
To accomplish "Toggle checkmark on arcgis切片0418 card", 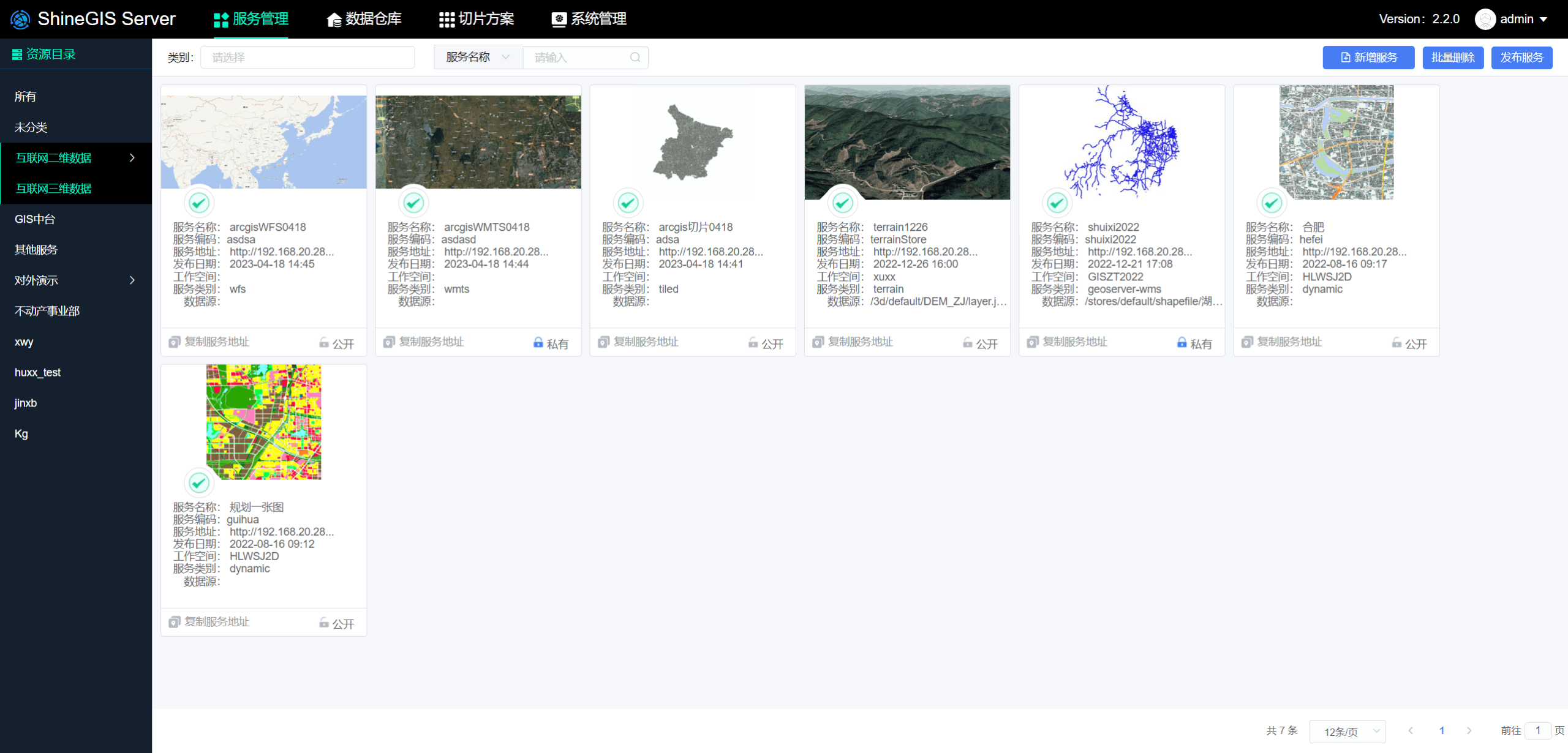I will click(628, 203).
